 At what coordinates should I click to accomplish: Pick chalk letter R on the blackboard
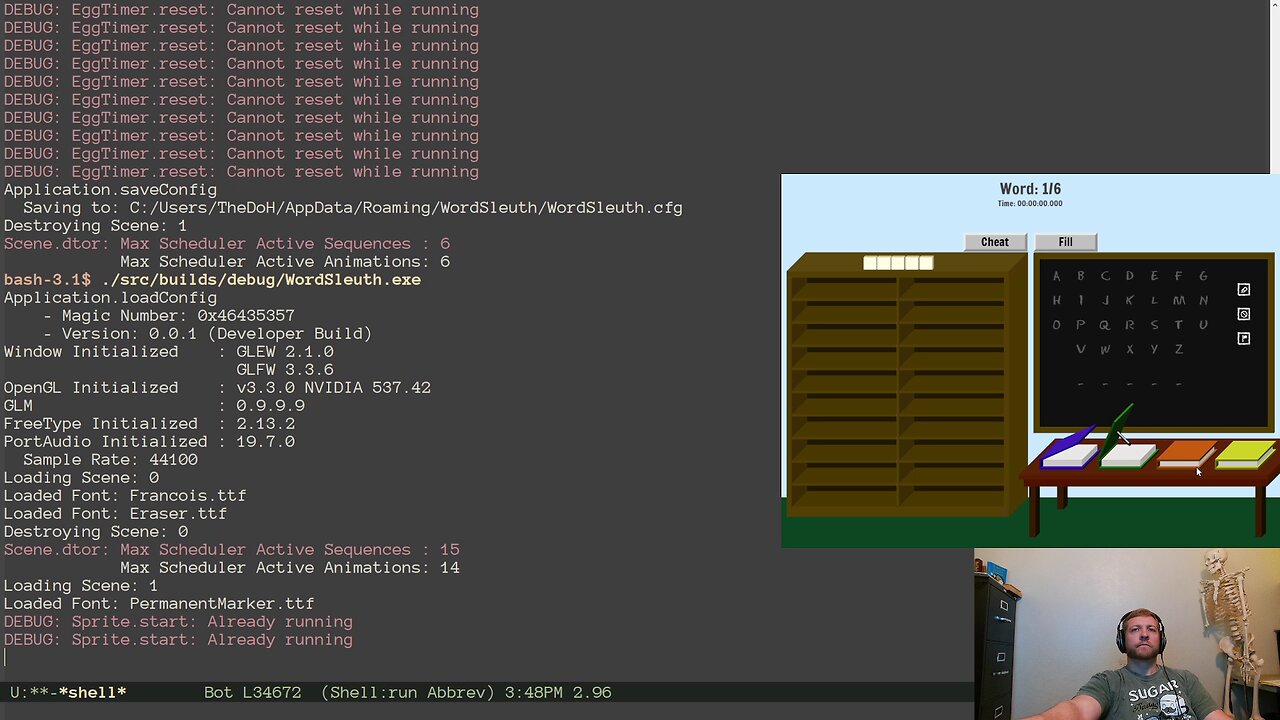click(x=1130, y=325)
